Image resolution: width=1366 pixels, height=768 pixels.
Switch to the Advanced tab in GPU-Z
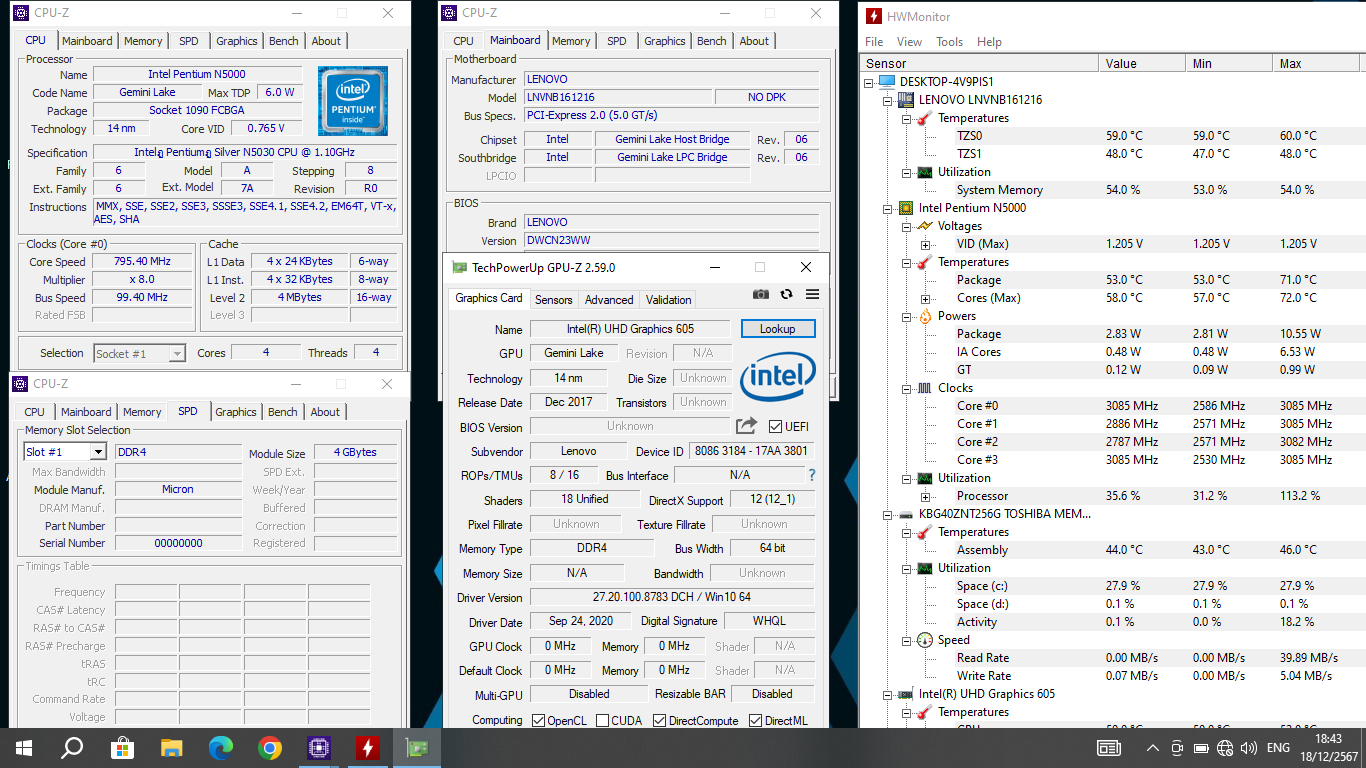tap(609, 300)
